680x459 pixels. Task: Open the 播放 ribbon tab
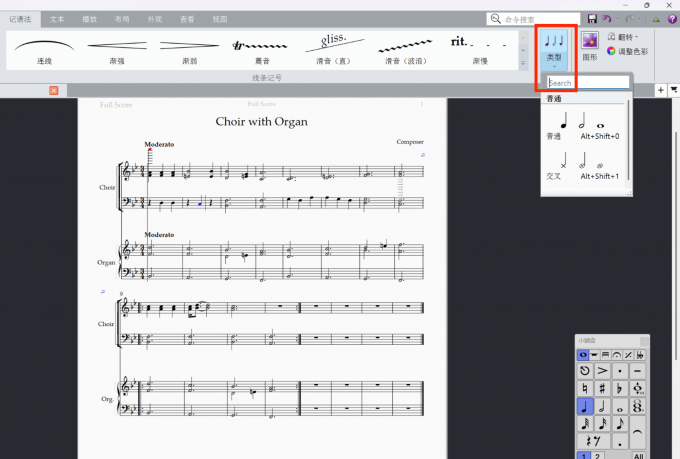(89, 19)
